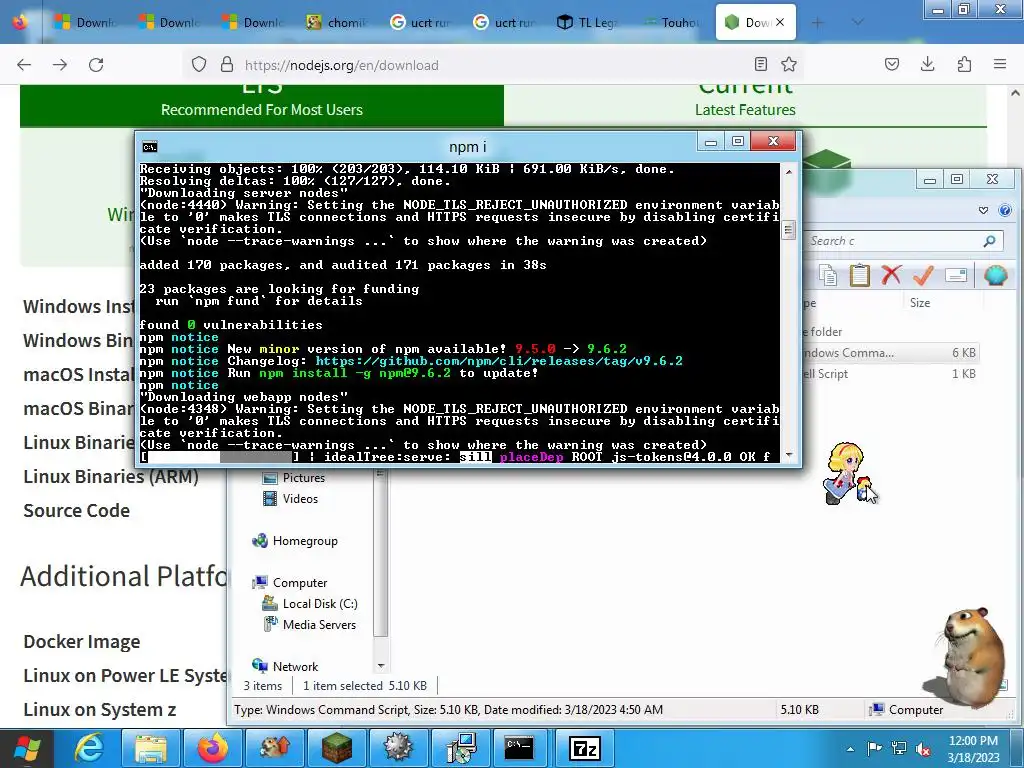Open clock showing 12:00 PM
The image size is (1024, 768).
coord(973,749)
